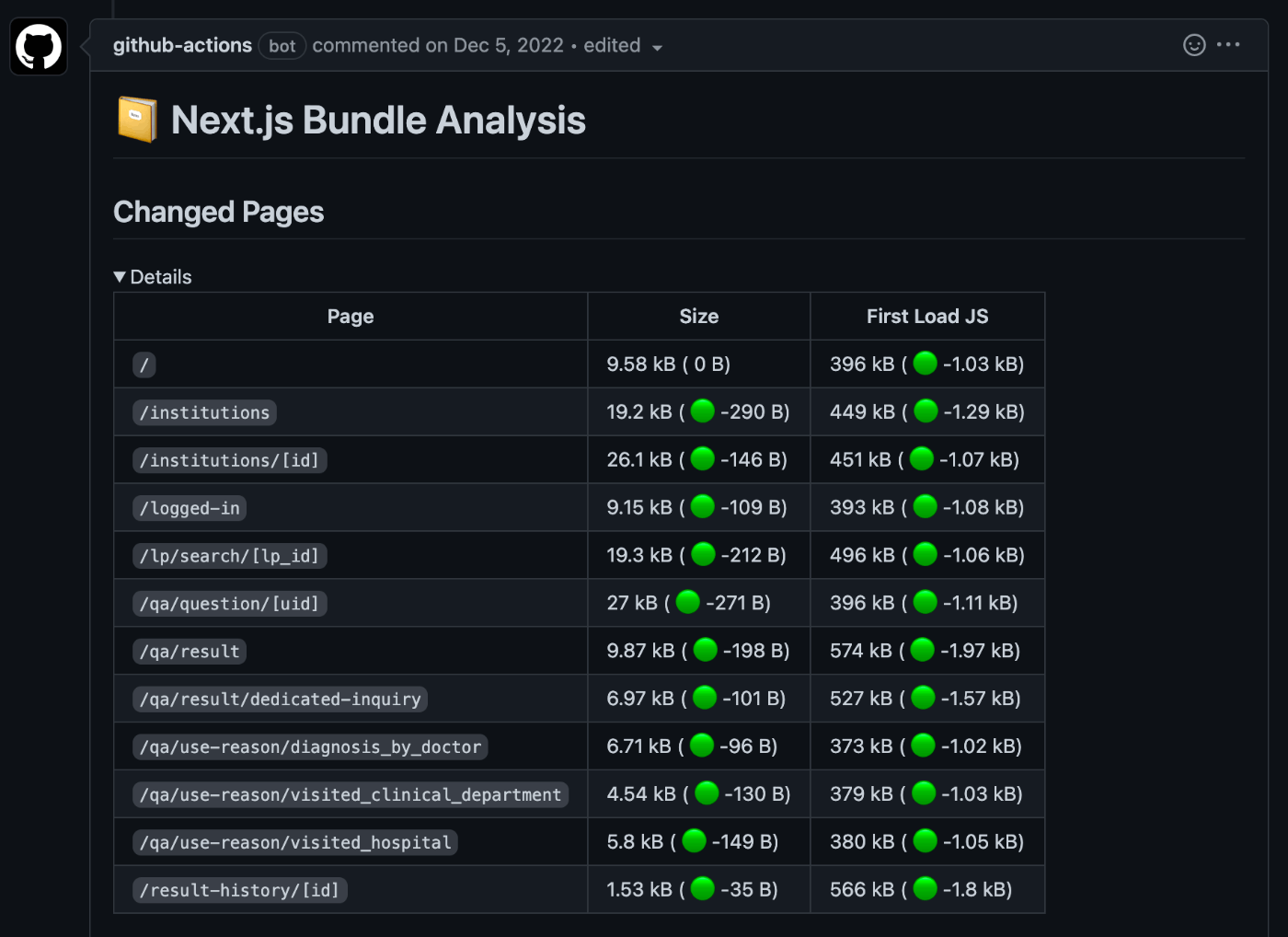1288x937 pixels.
Task: Click the 380 kB first load value
Action: 861,843
